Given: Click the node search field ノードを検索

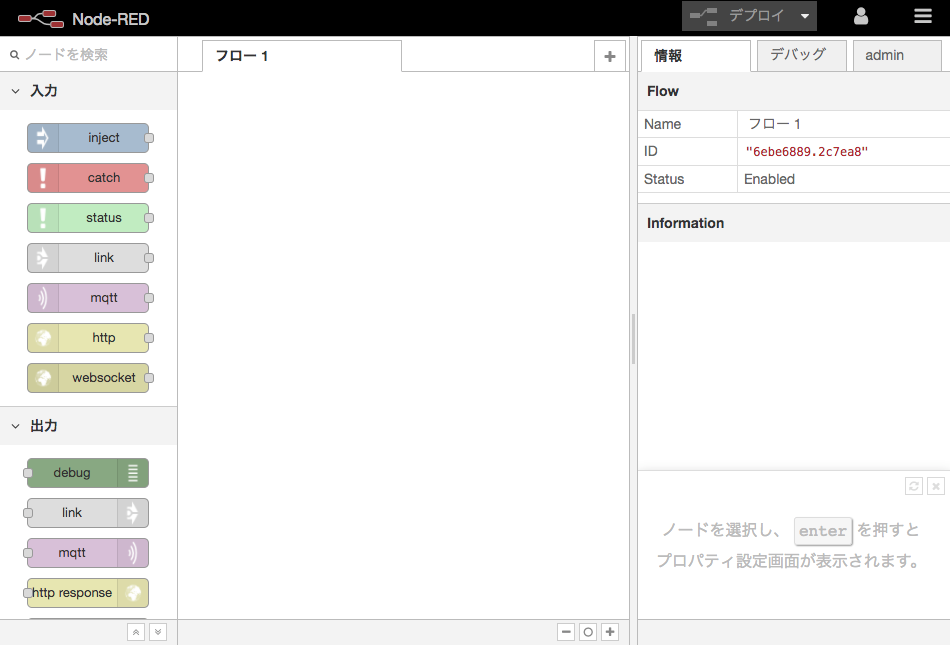Looking at the screenshot, I should 88,55.
